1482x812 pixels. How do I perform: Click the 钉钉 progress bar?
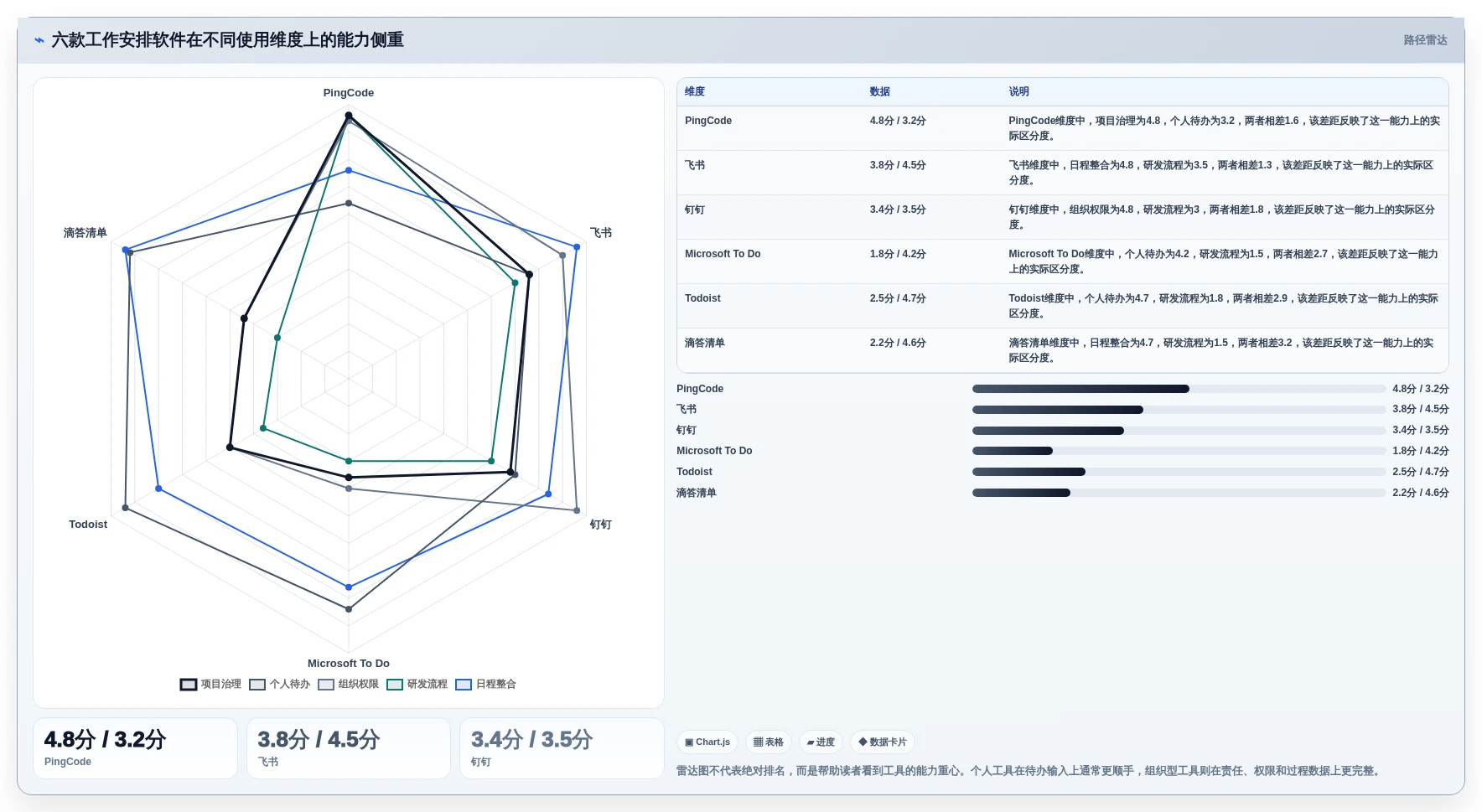[1179, 431]
